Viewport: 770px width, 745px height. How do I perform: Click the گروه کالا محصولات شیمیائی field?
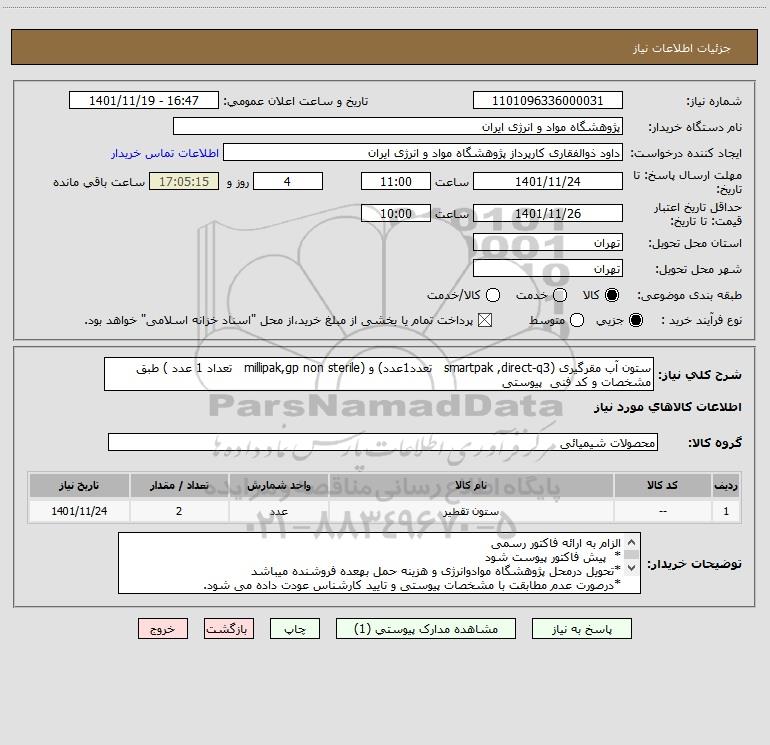click(383, 442)
